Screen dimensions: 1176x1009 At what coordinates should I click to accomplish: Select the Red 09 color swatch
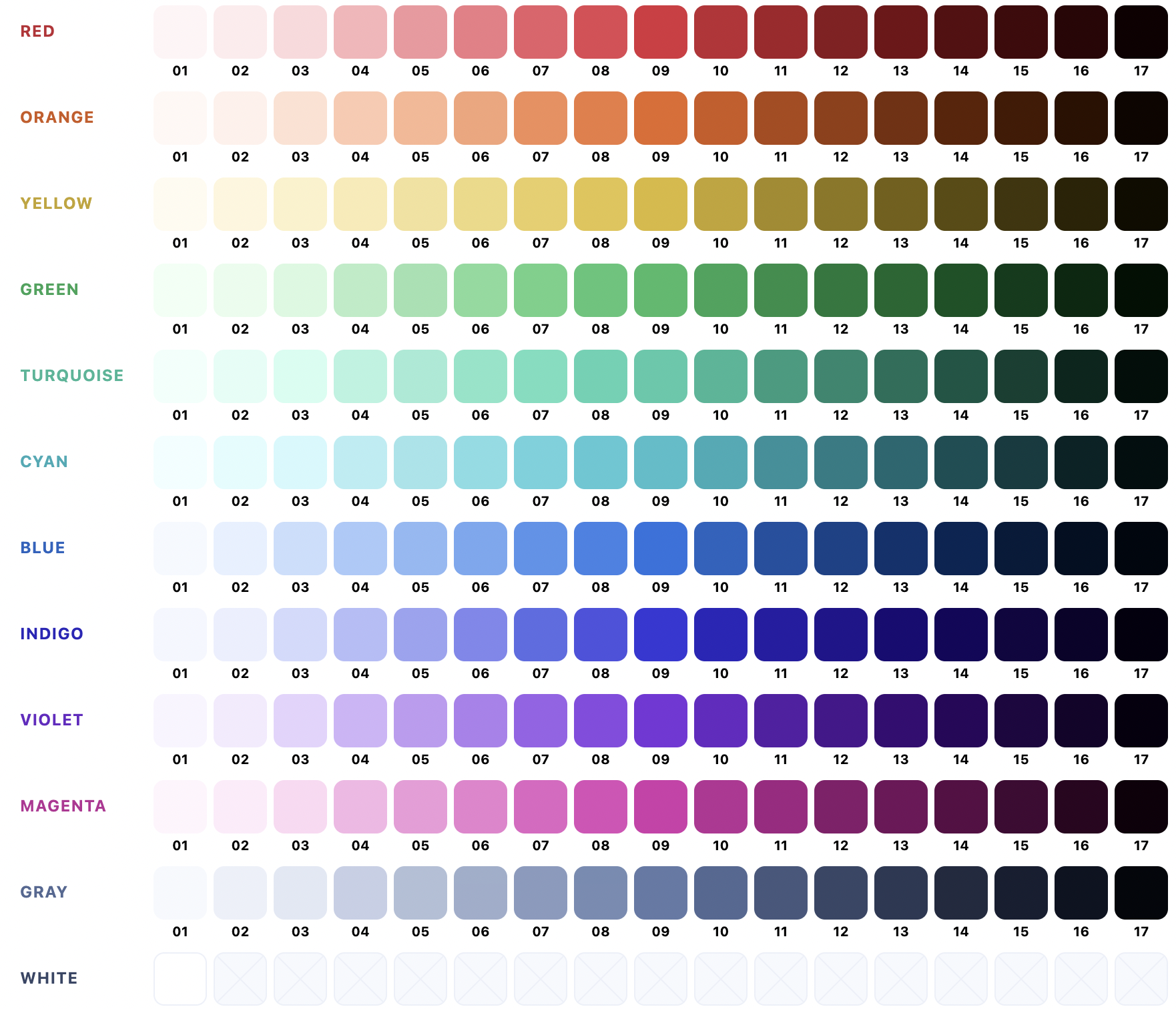tap(661, 32)
